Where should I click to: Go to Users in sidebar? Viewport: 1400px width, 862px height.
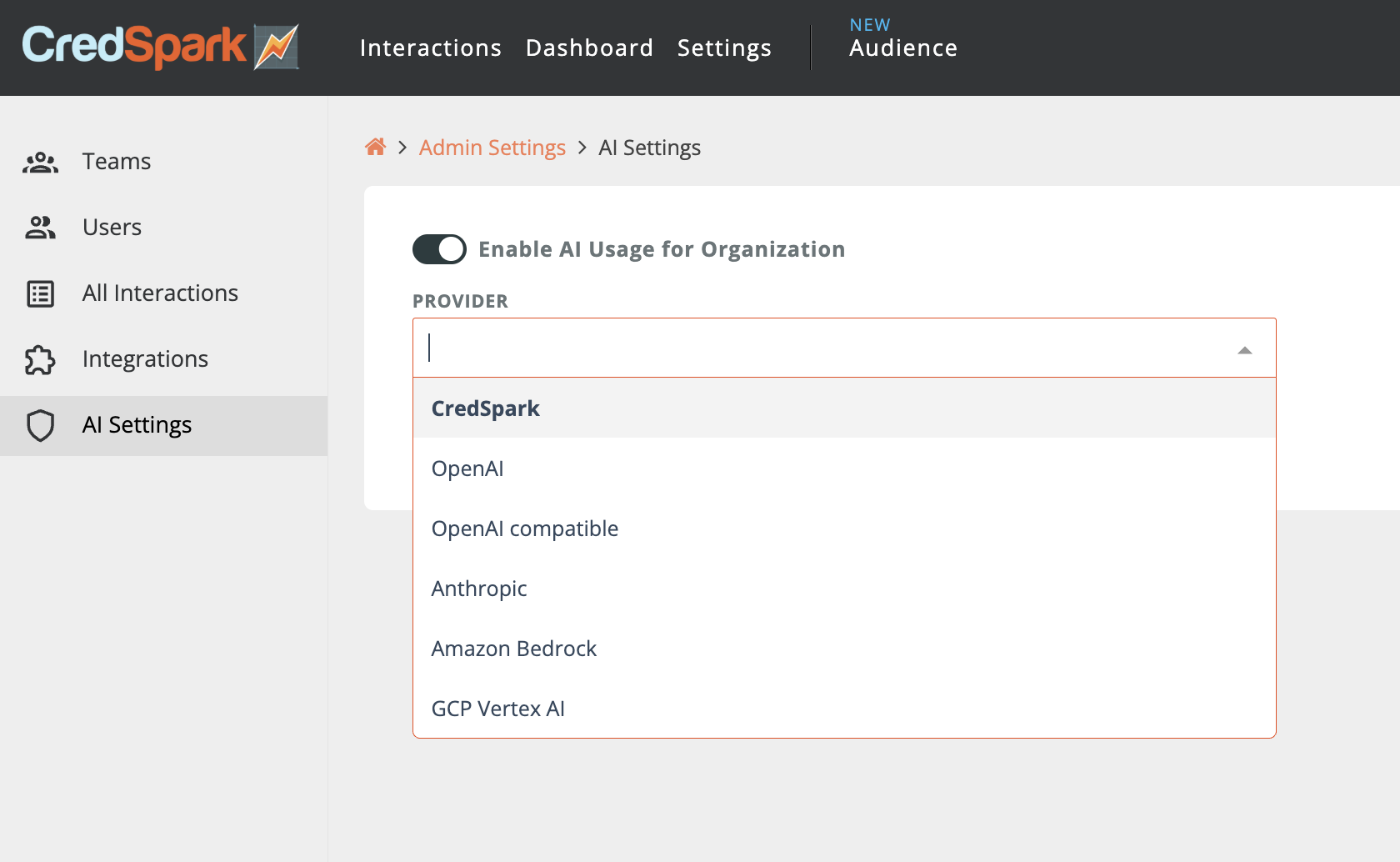tap(163, 228)
